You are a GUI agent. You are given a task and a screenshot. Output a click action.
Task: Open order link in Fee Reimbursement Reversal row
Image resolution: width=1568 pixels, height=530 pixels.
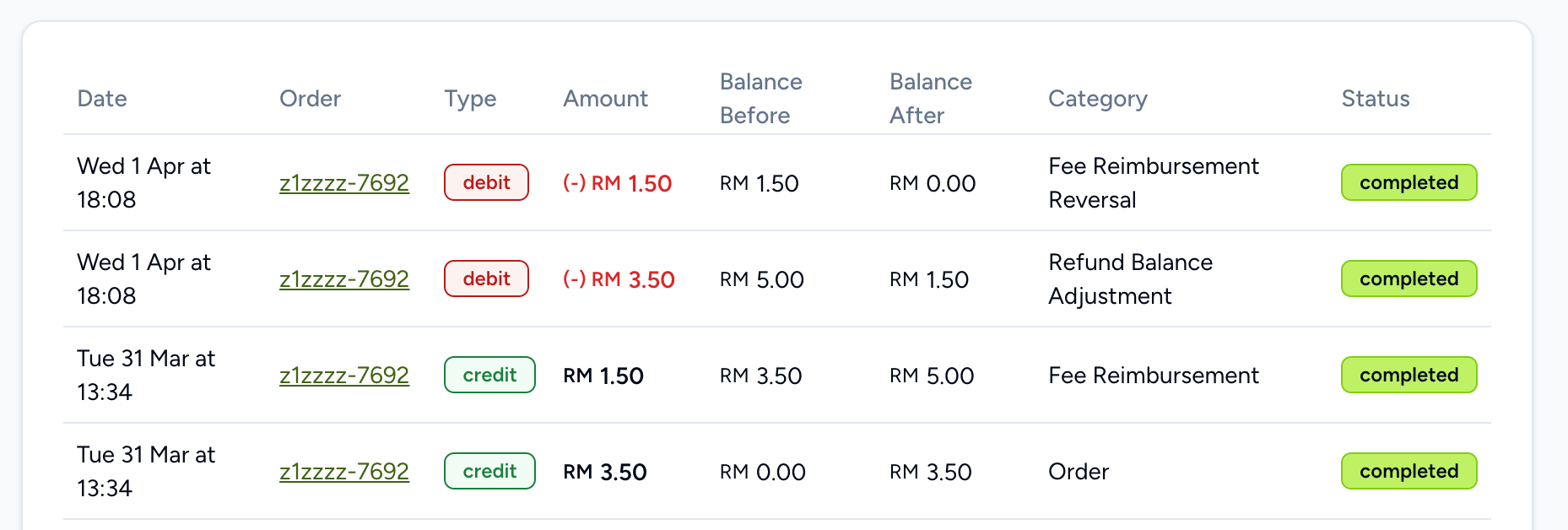(344, 183)
